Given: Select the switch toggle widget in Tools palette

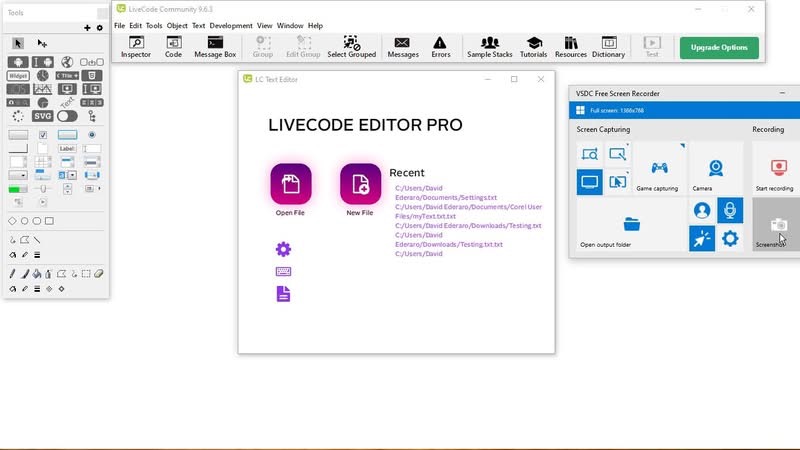Looking at the screenshot, I should tap(67, 116).
